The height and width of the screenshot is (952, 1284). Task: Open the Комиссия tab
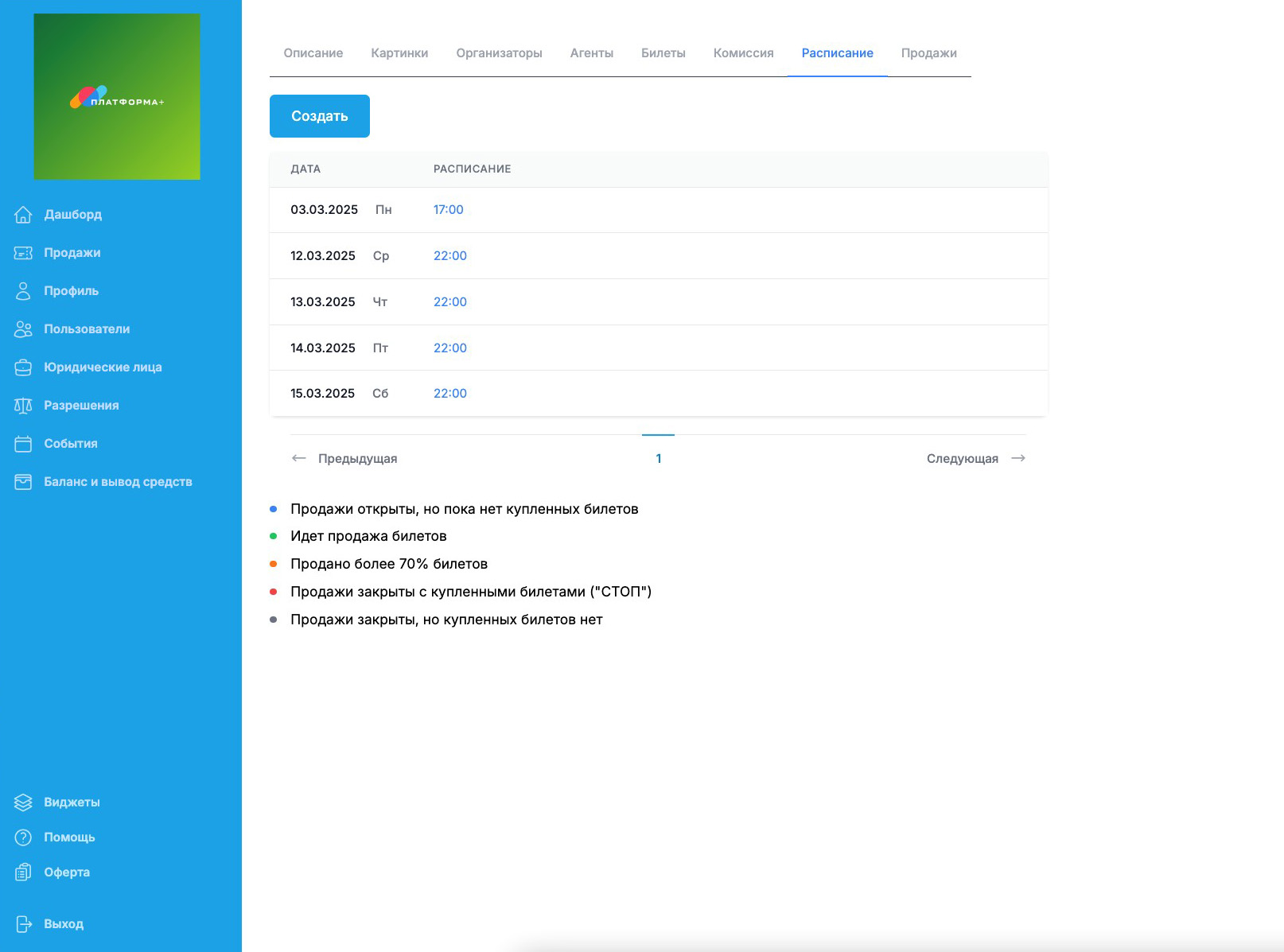tap(743, 53)
